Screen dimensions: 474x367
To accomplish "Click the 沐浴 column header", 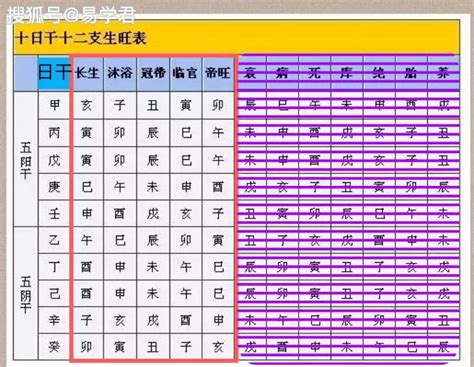I will [x=120, y=73].
